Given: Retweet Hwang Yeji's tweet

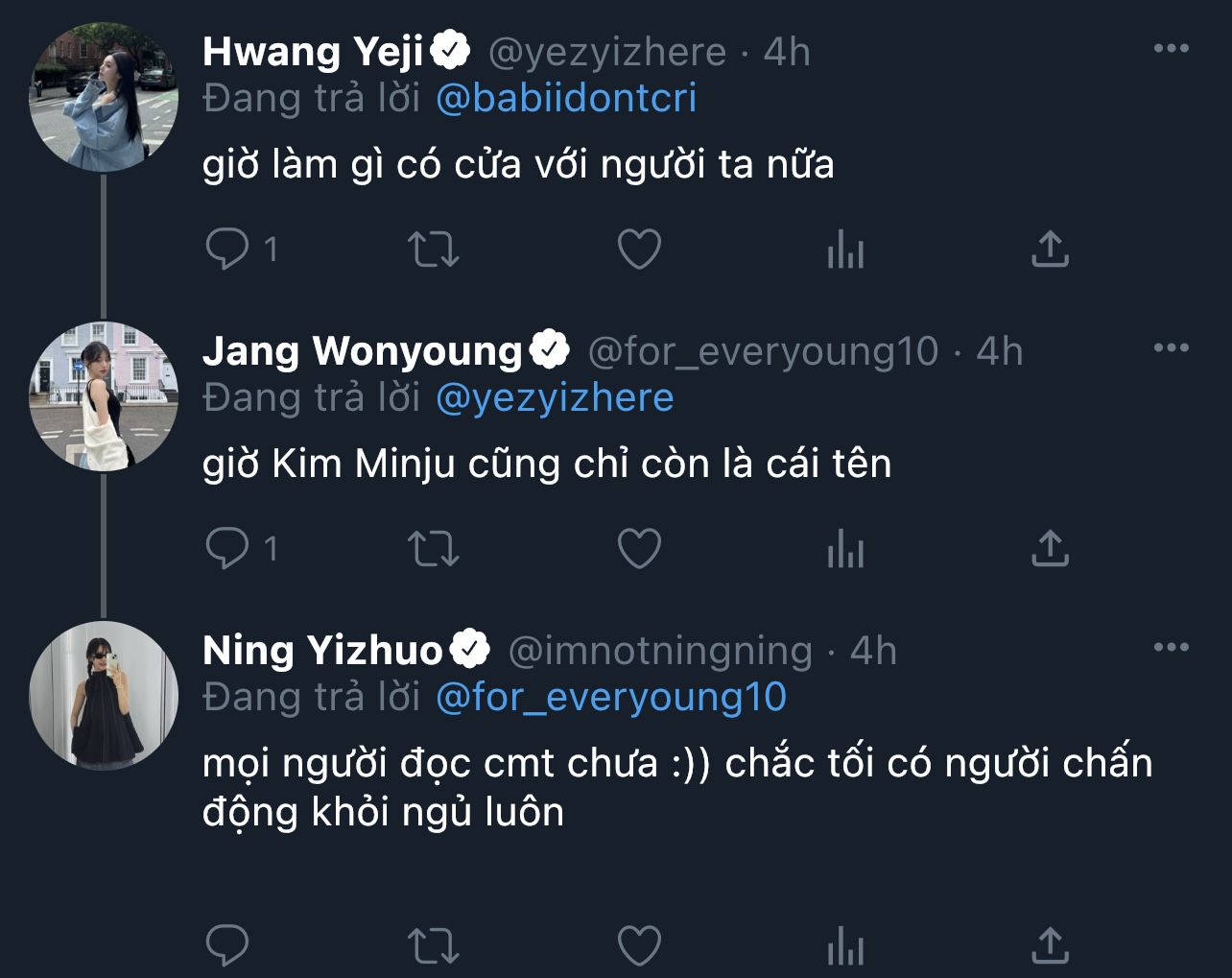Looking at the screenshot, I should [x=434, y=250].
